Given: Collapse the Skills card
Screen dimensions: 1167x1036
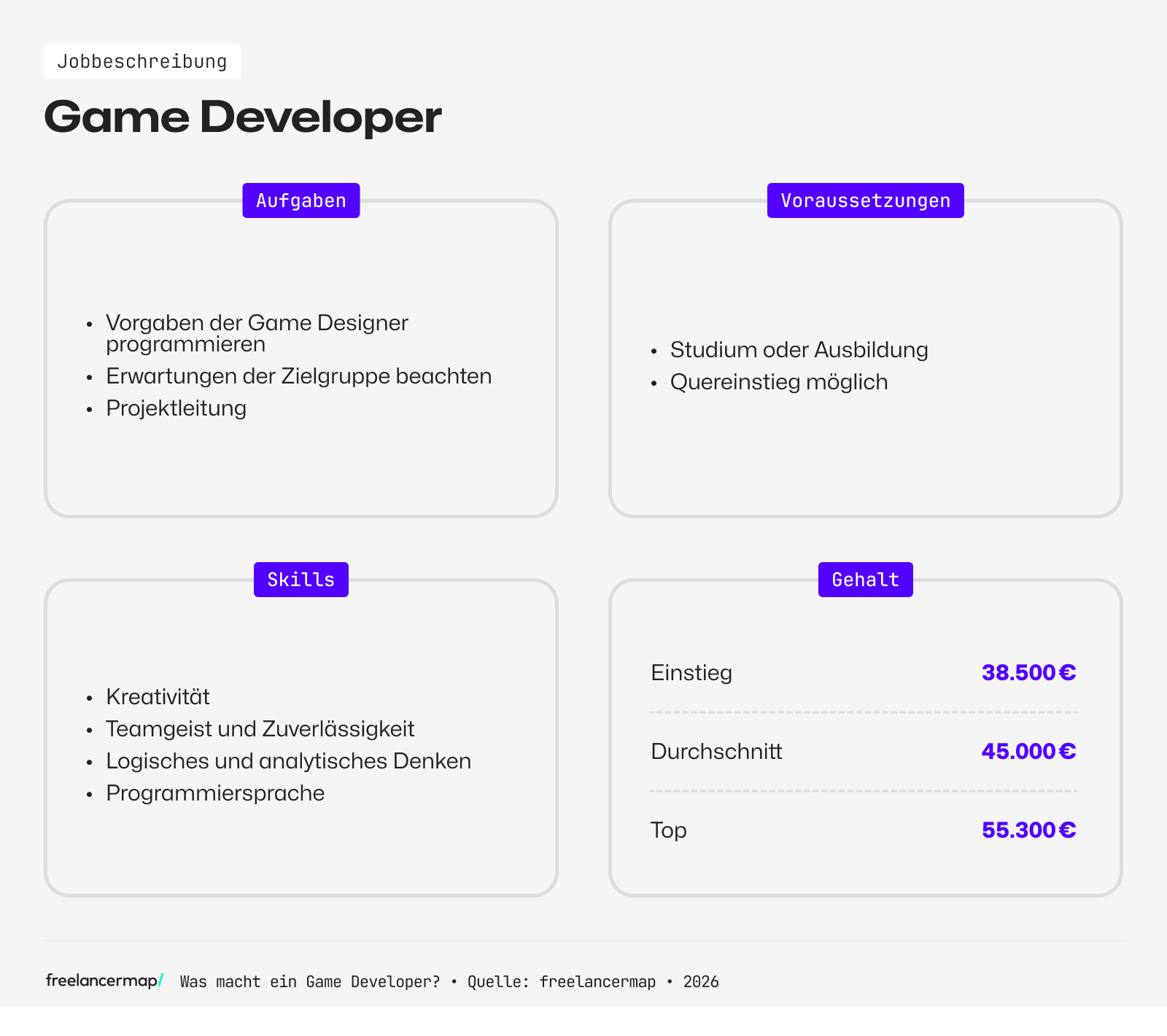Looking at the screenshot, I should (301, 736).
